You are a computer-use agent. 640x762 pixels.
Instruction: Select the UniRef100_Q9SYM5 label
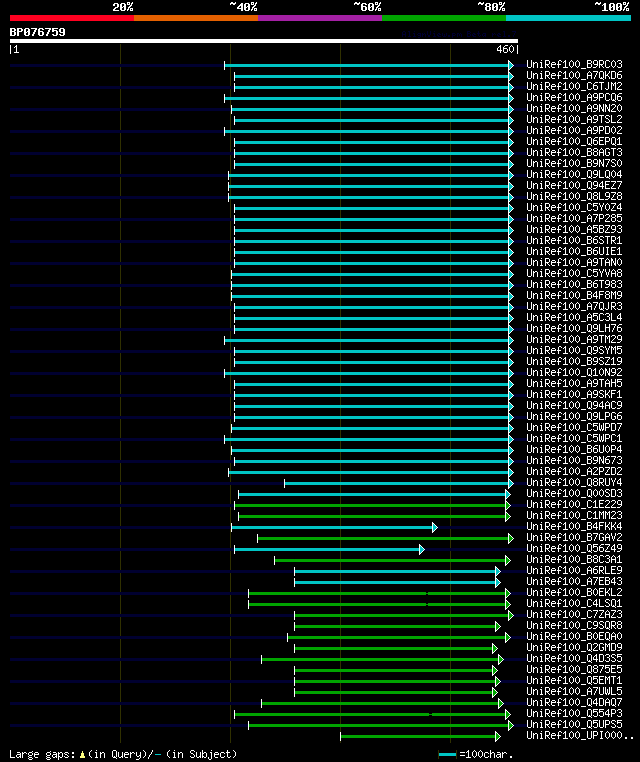574,350
